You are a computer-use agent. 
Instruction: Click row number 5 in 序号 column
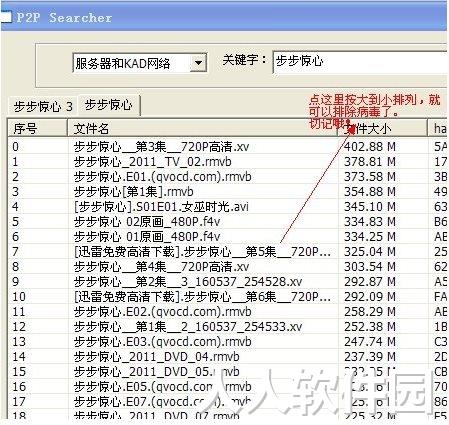[x=16, y=222]
